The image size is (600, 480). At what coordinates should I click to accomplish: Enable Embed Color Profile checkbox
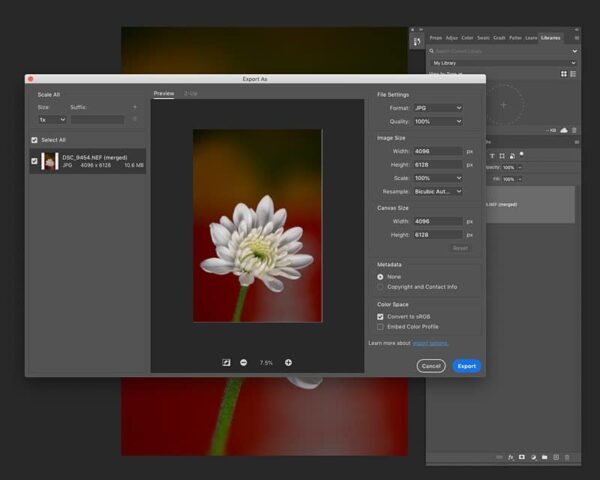point(380,327)
